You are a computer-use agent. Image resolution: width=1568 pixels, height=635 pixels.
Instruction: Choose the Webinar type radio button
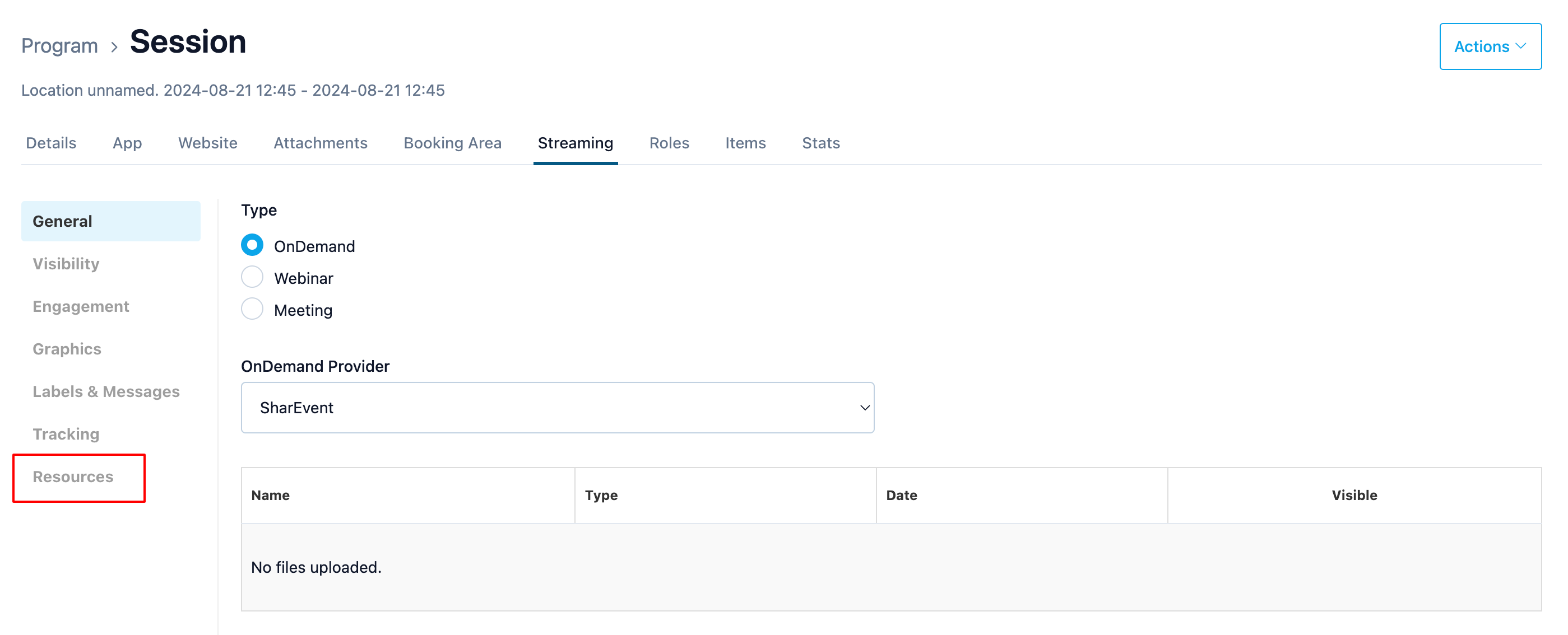coord(252,277)
